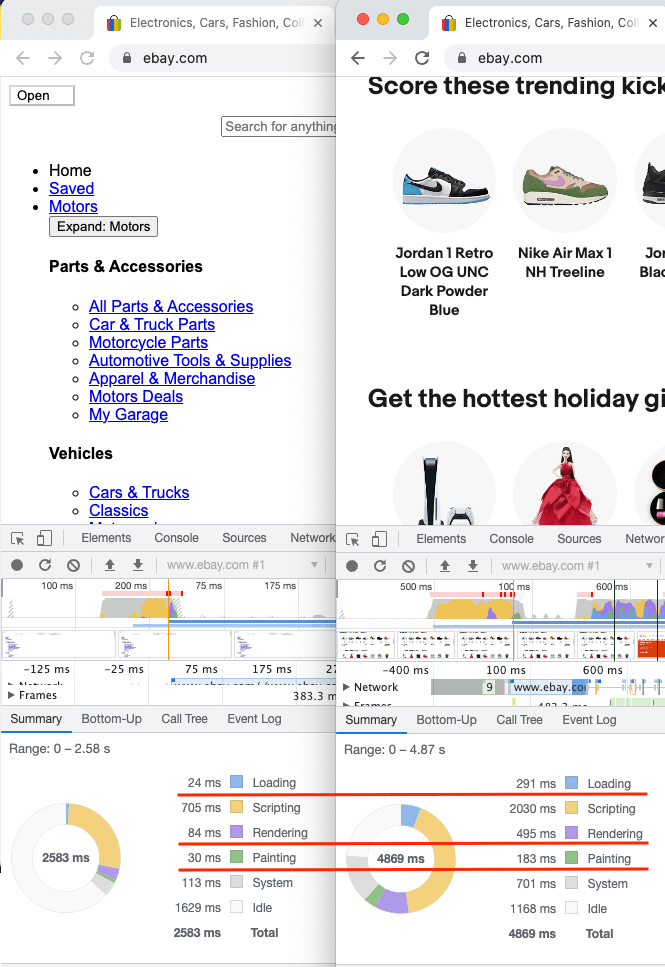
Task: Click forward arrow in right browser window
Action: pyautogui.click(x=390, y=58)
